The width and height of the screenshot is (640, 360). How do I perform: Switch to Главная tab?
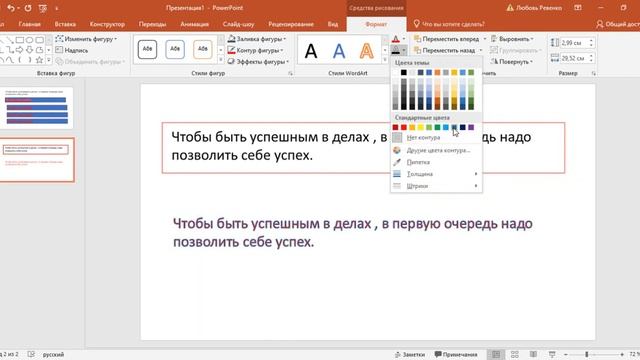click(x=29, y=24)
